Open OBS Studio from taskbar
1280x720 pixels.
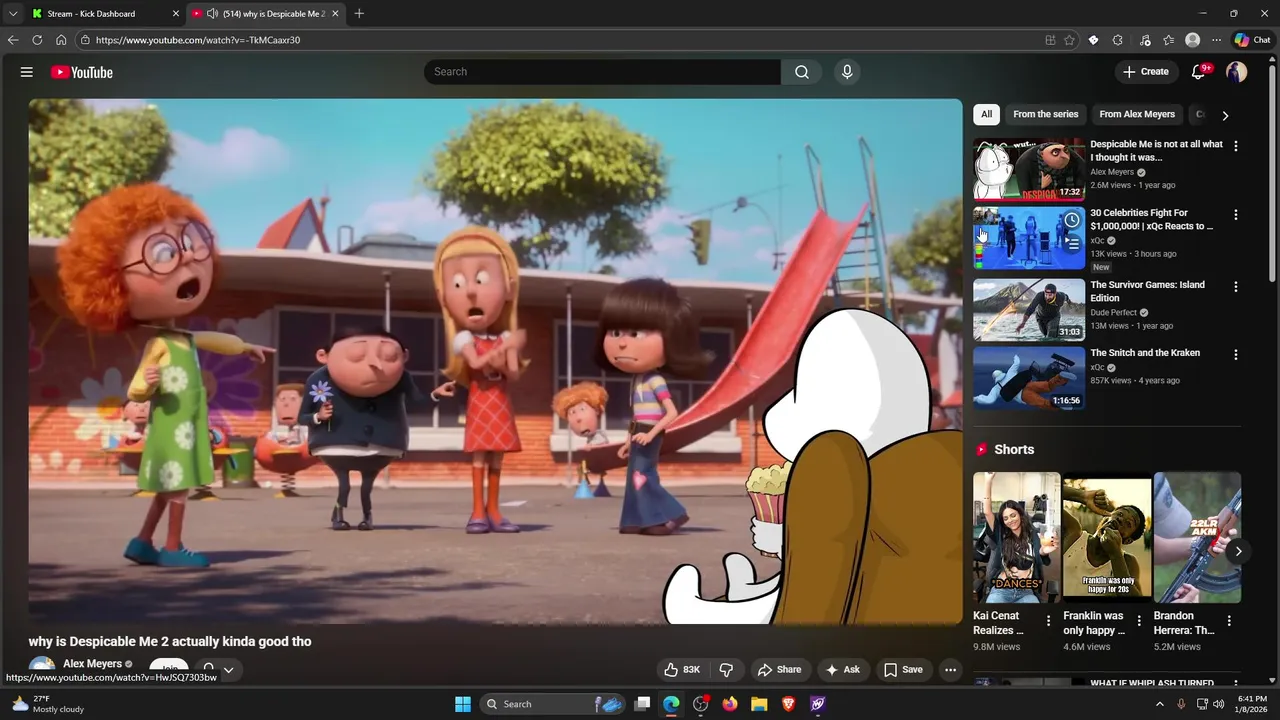701,704
